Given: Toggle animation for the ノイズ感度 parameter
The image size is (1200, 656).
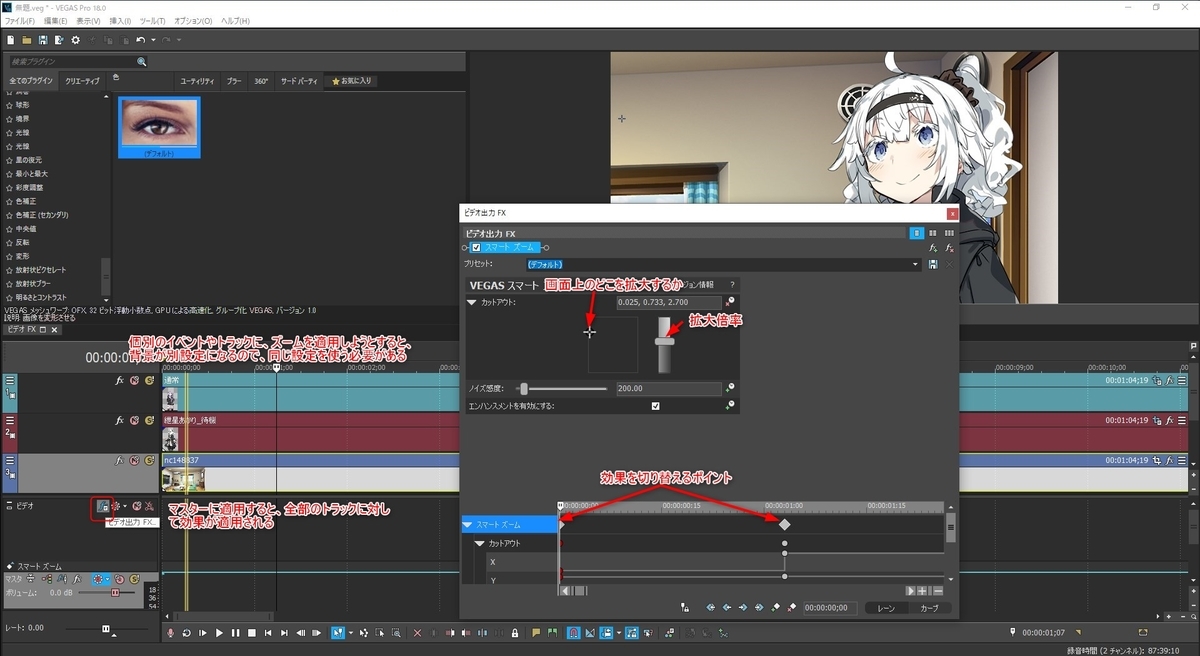Looking at the screenshot, I should point(730,388).
